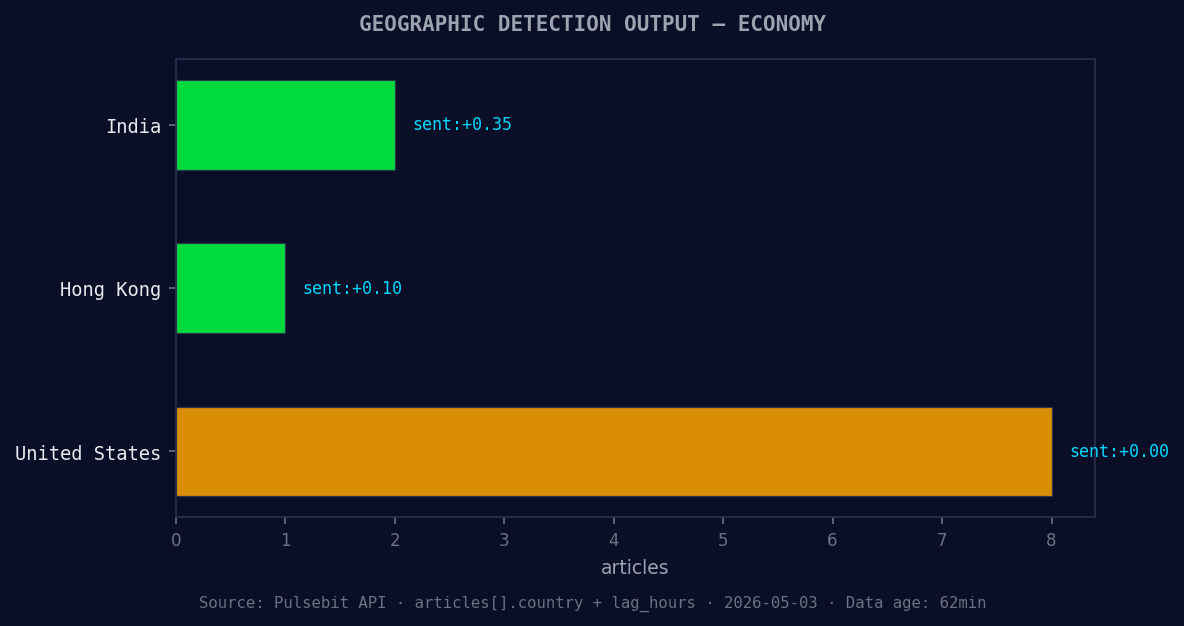This screenshot has height=626, width=1184.
Task: Click the 'sent:+0.00' annotation
Action: click(x=1119, y=452)
